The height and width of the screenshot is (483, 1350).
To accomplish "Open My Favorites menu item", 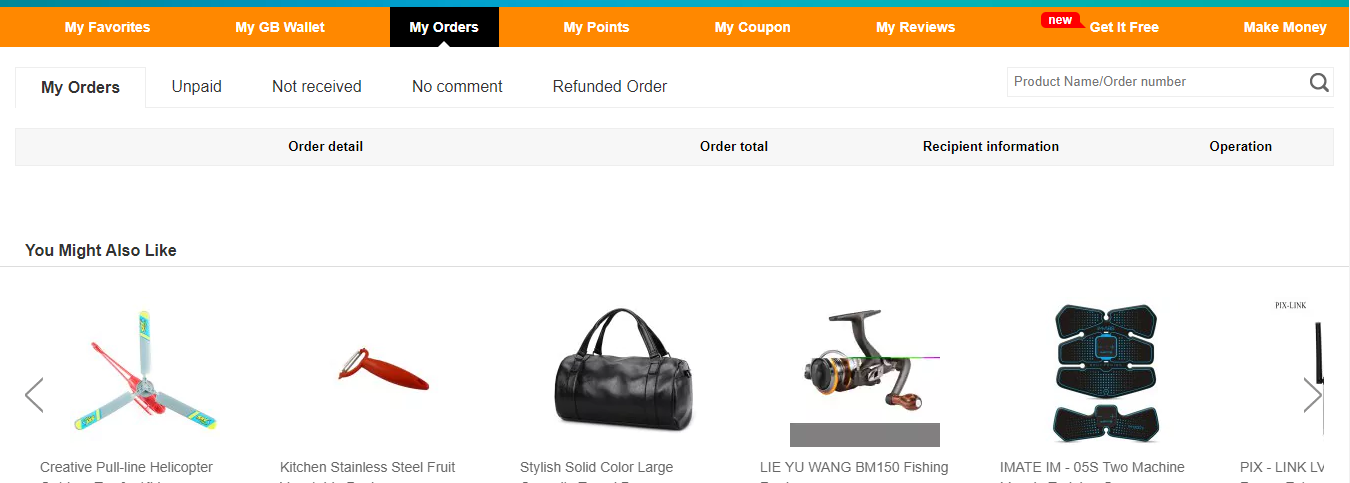I will coord(107,27).
